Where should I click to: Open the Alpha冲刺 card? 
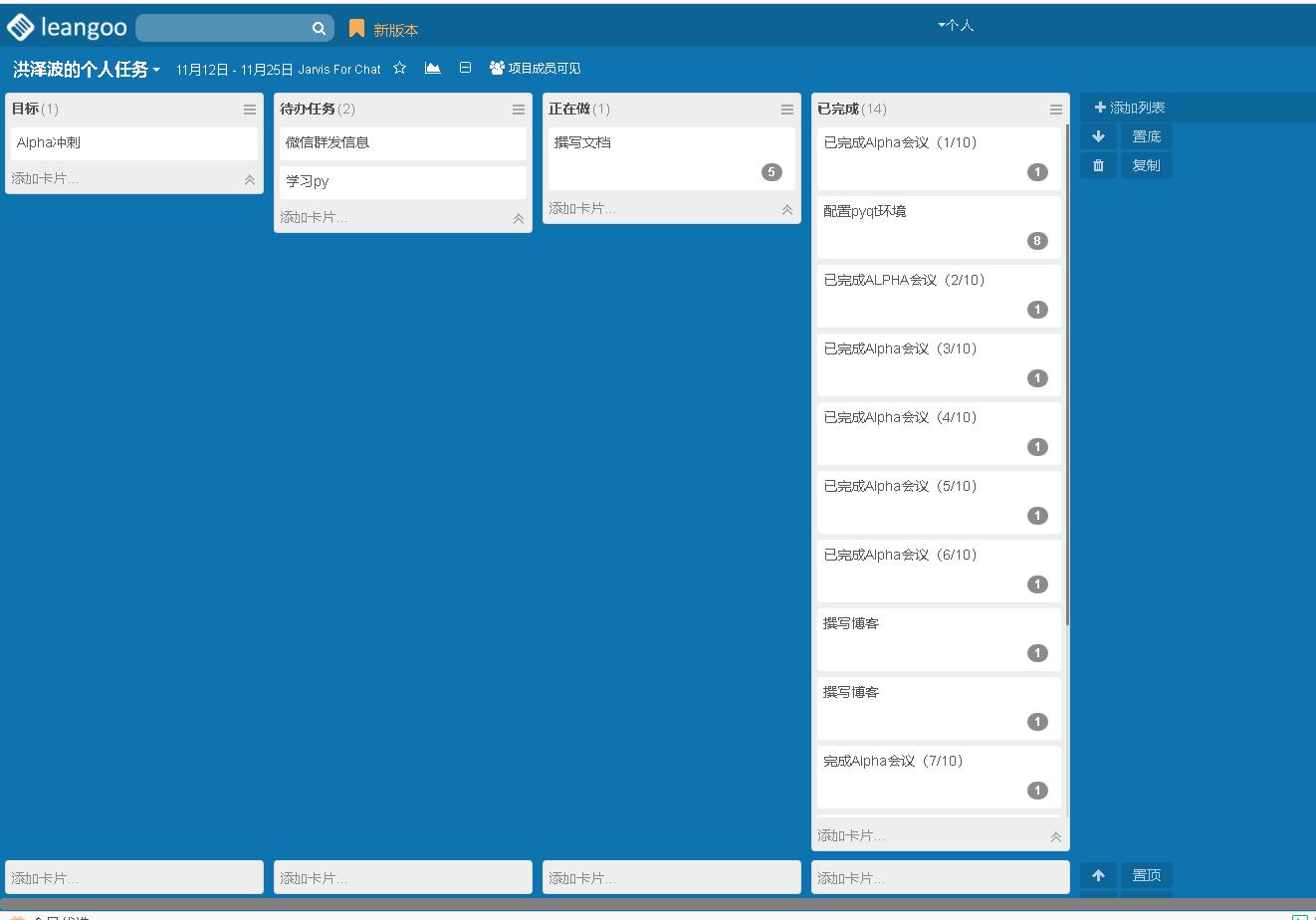point(134,143)
